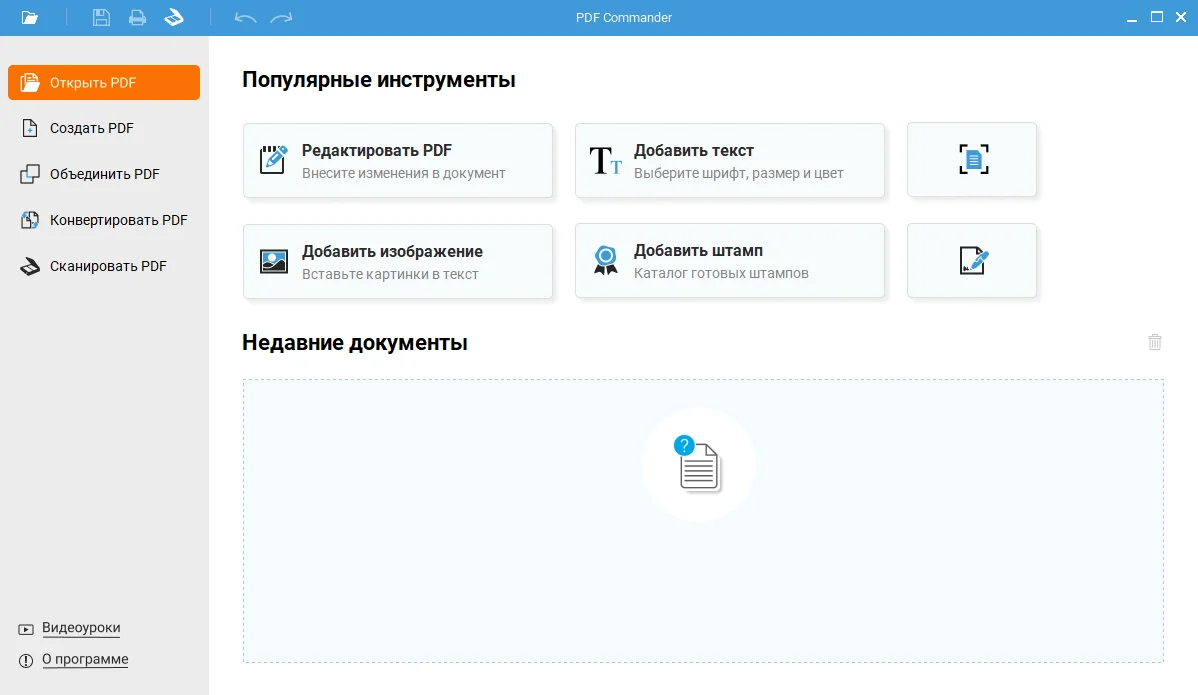Click the Редактировать PDF tool card
This screenshot has height=695, width=1198.
pyautogui.click(x=398, y=160)
